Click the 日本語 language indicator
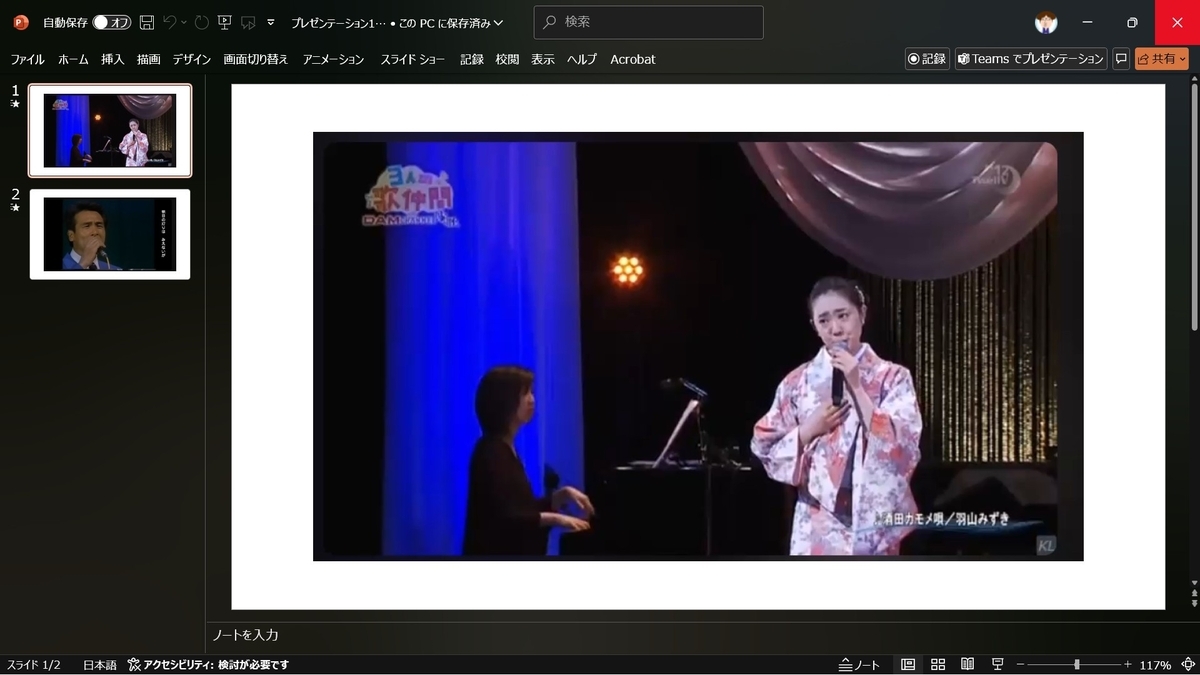 [99, 665]
